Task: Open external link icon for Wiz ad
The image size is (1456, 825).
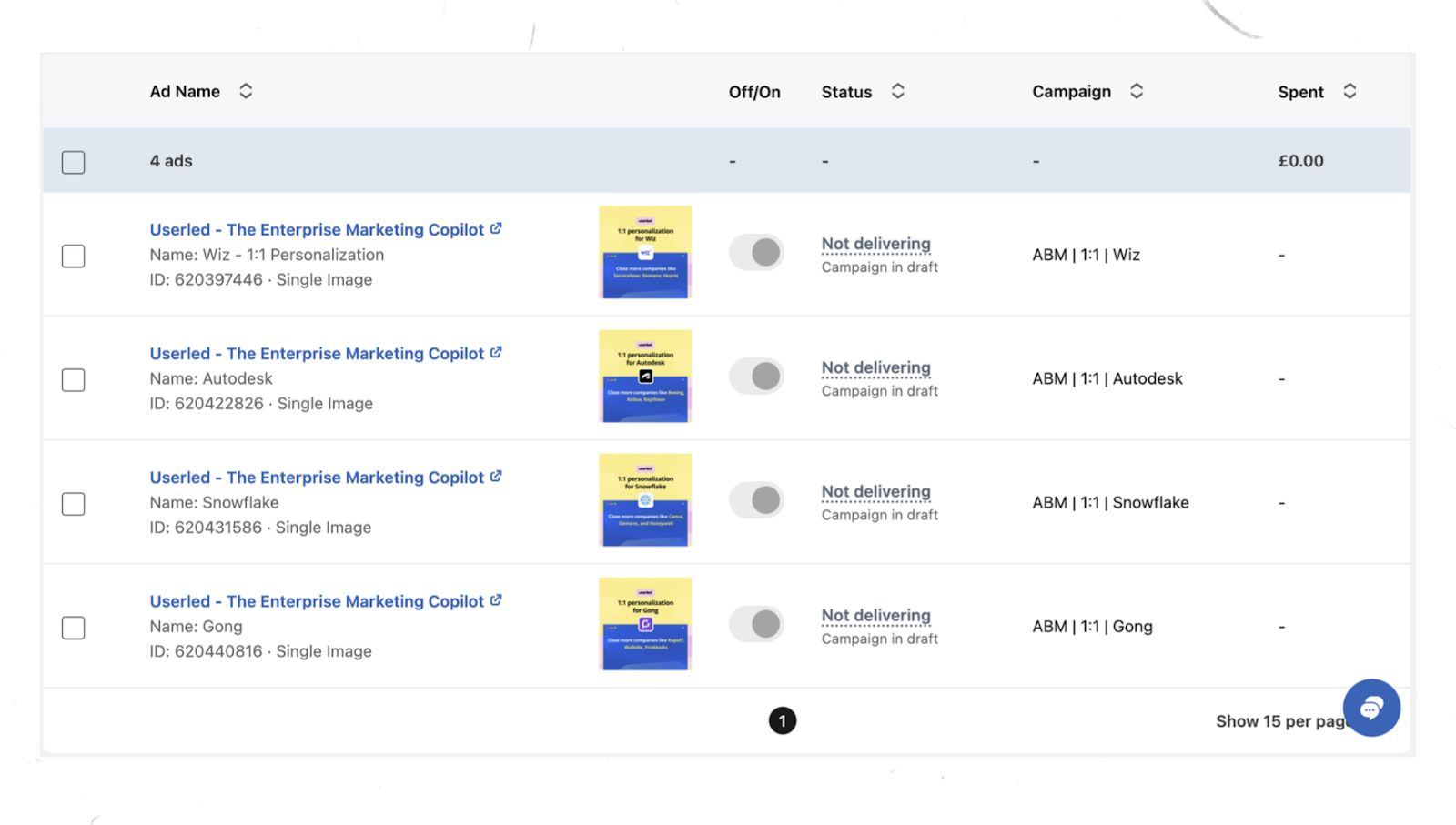Action: (x=496, y=228)
